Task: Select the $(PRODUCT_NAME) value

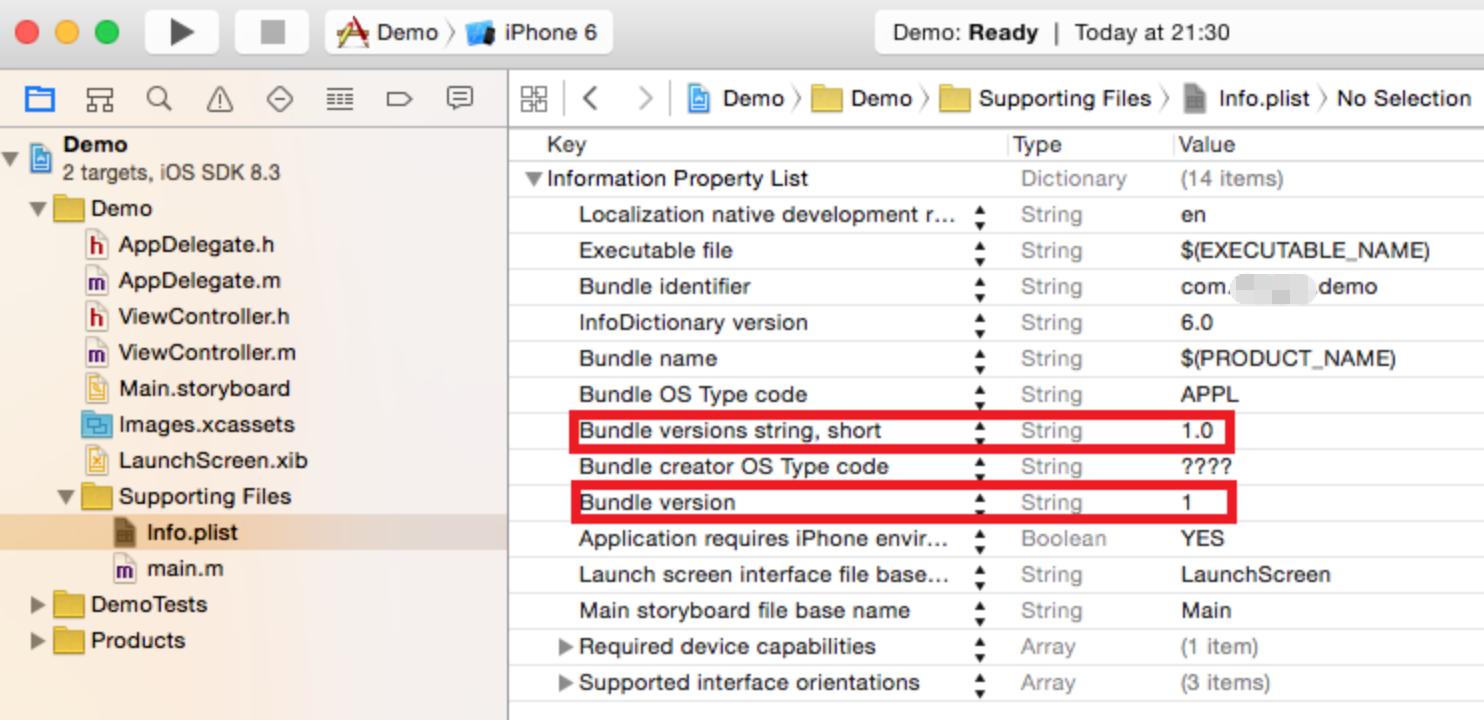Action: [x=1288, y=359]
